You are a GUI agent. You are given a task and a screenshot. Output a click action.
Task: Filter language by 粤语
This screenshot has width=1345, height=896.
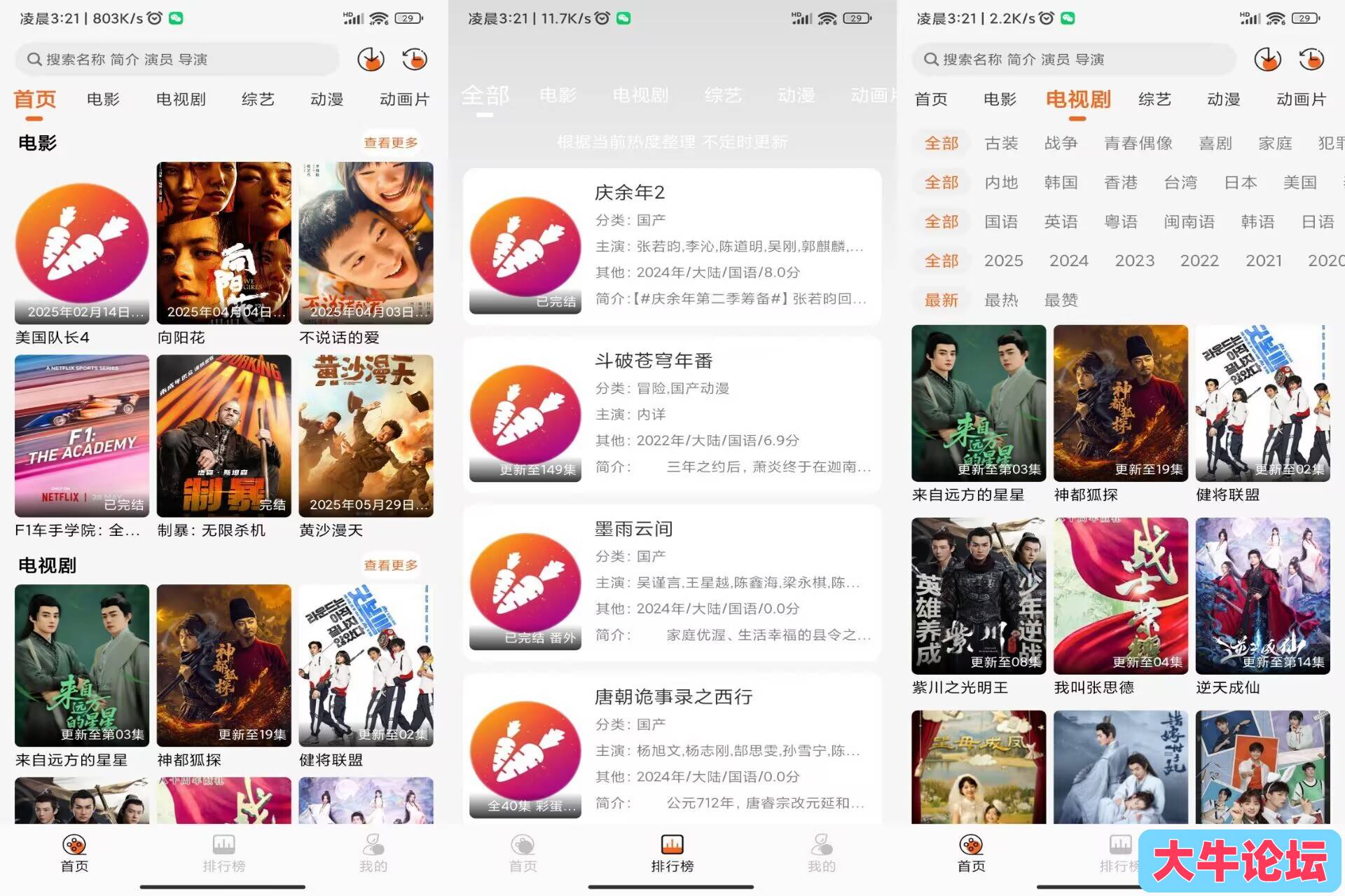pyautogui.click(x=1121, y=222)
